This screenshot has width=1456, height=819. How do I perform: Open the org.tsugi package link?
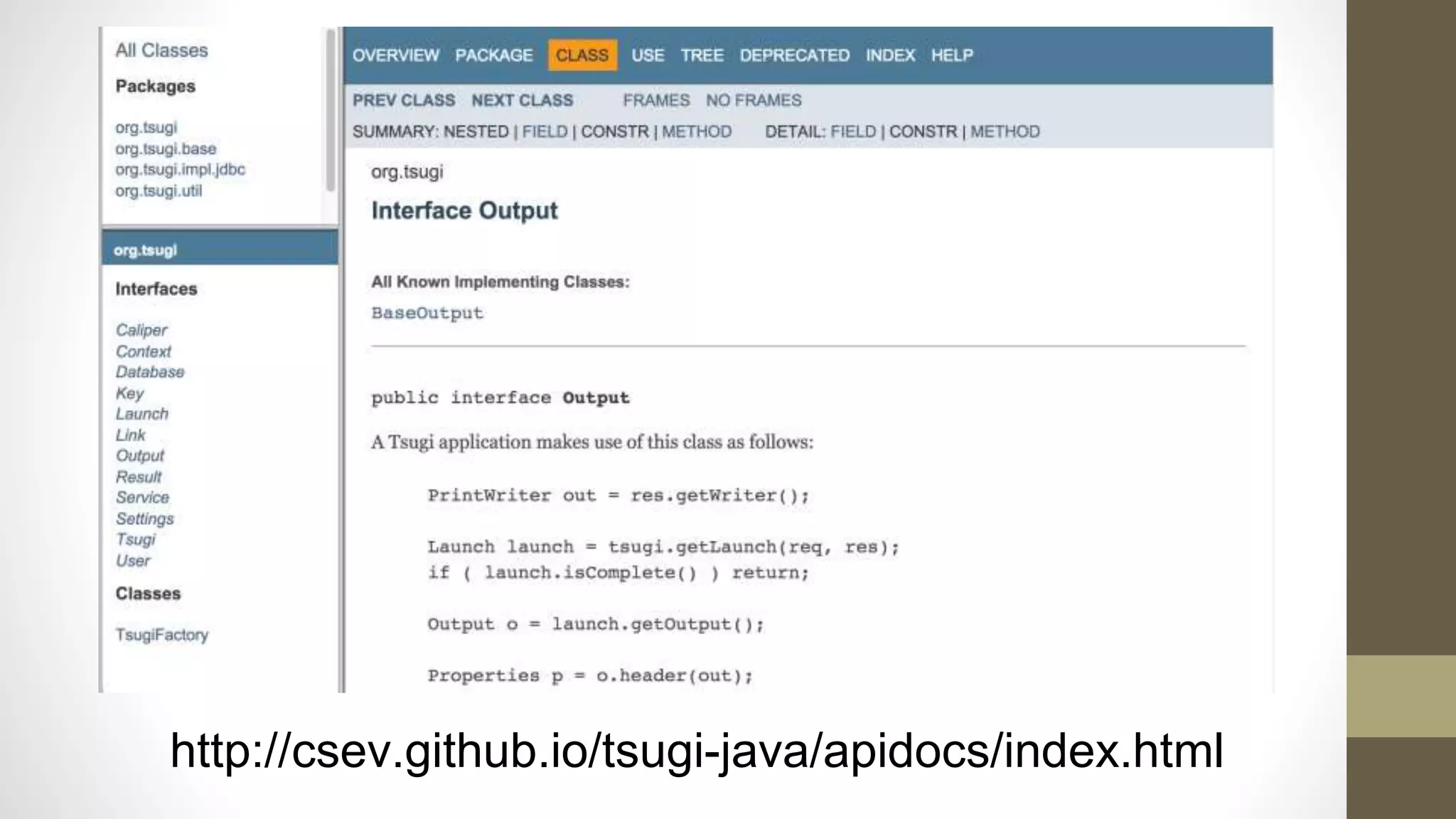tap(146, 128)
